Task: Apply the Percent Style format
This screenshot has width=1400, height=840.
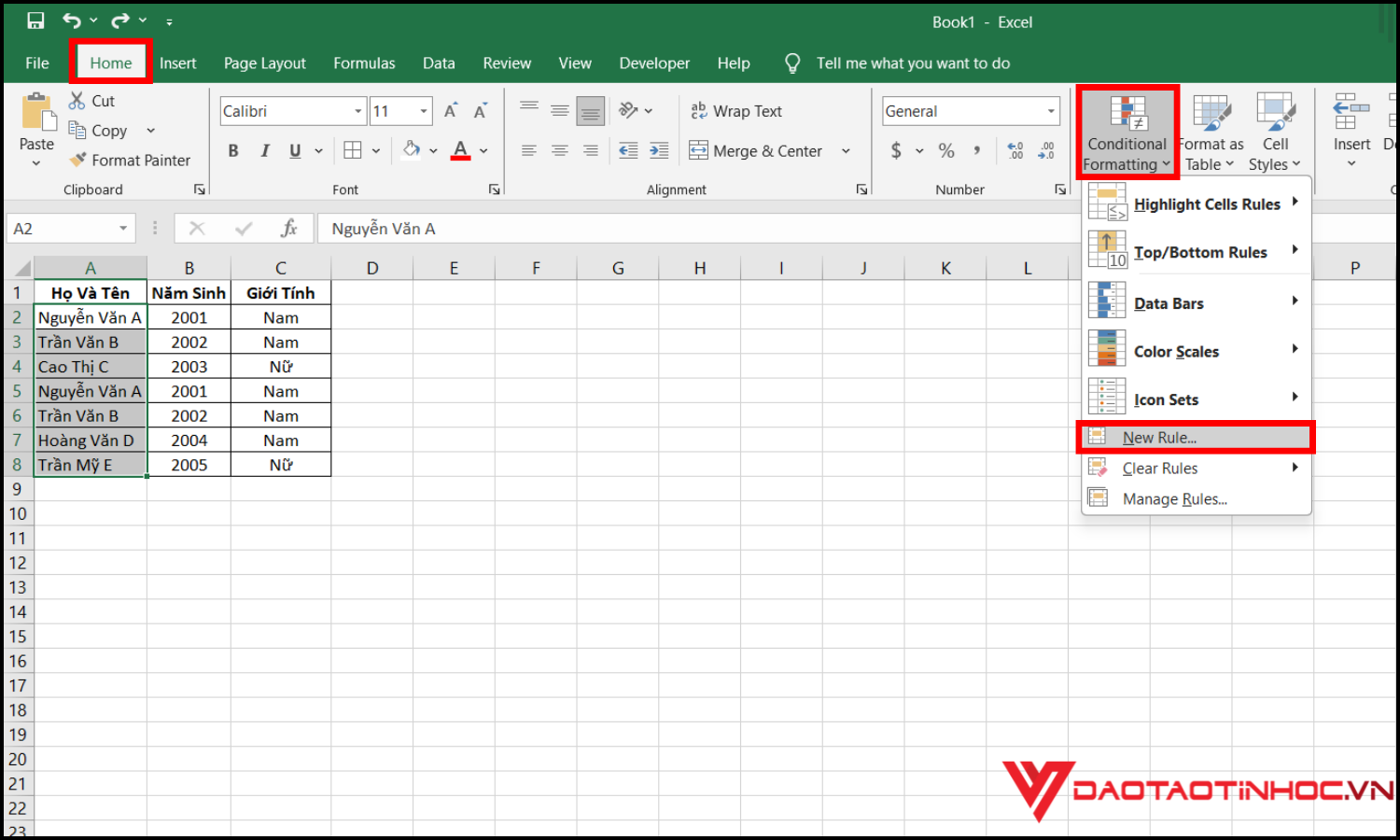Action: click(946, 150)
